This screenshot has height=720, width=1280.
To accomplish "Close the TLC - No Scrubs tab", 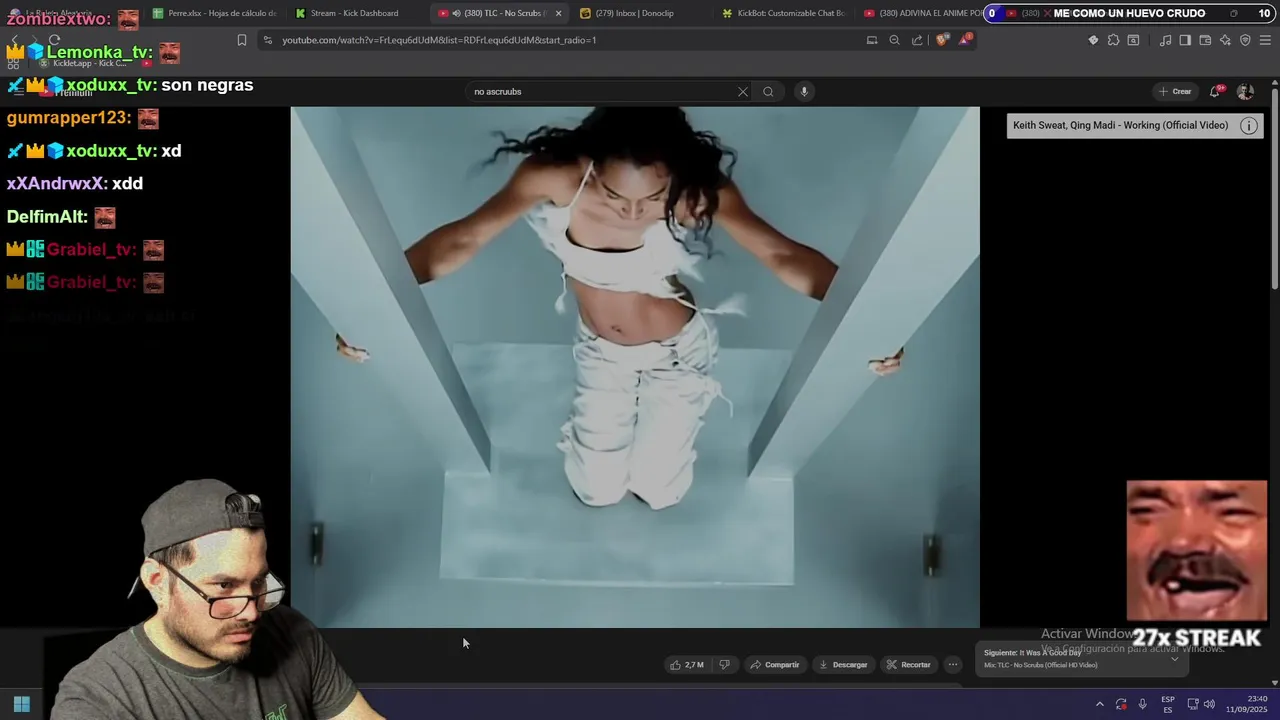I will coord(558,13).
